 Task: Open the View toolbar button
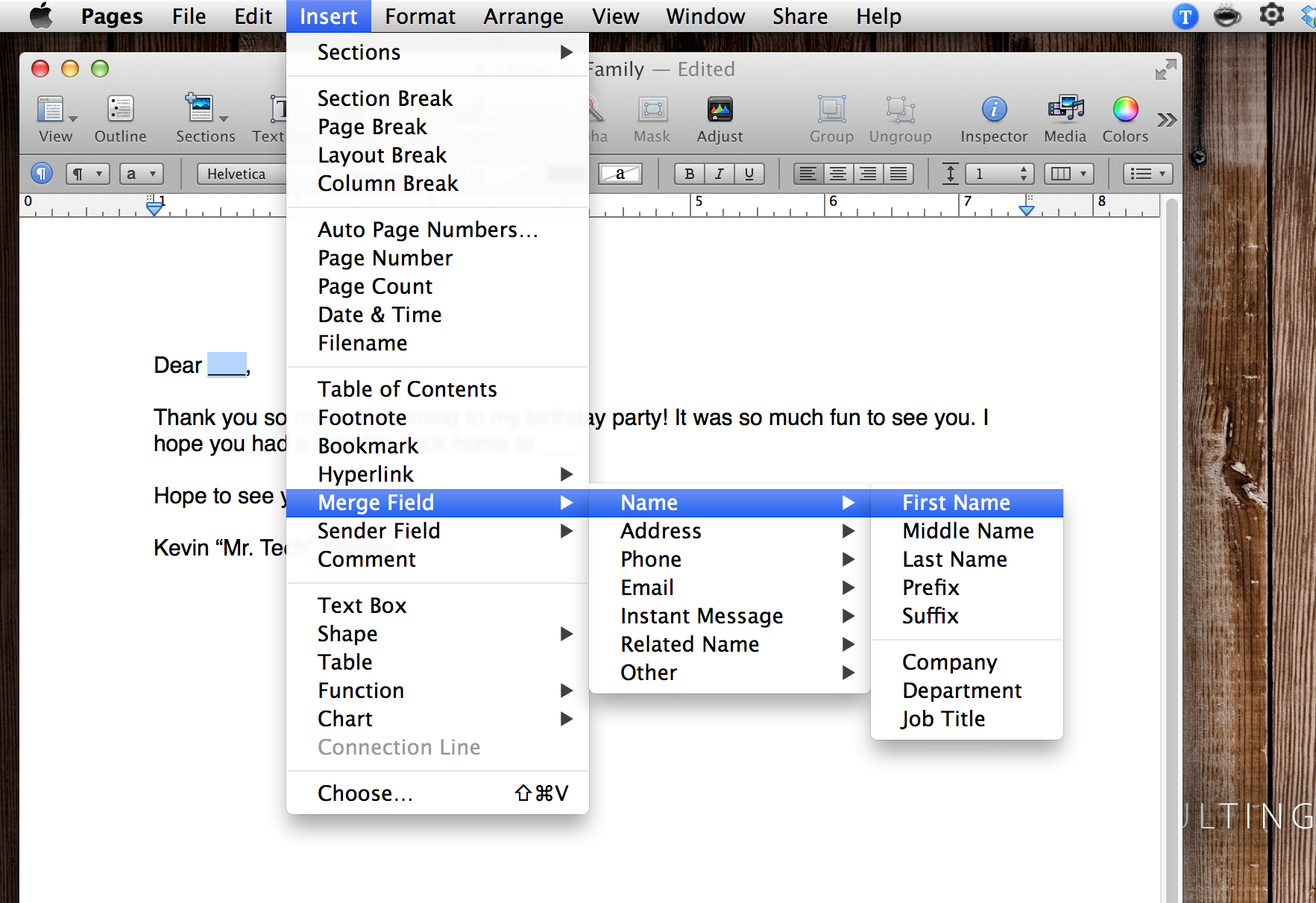[56, 118]
